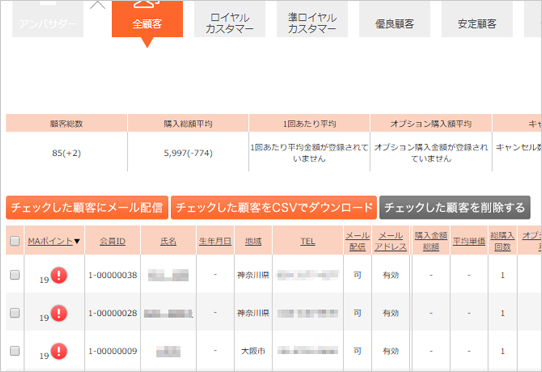
Task: Sort table by 購入金額総額 header
Action: tap(431, 241)
